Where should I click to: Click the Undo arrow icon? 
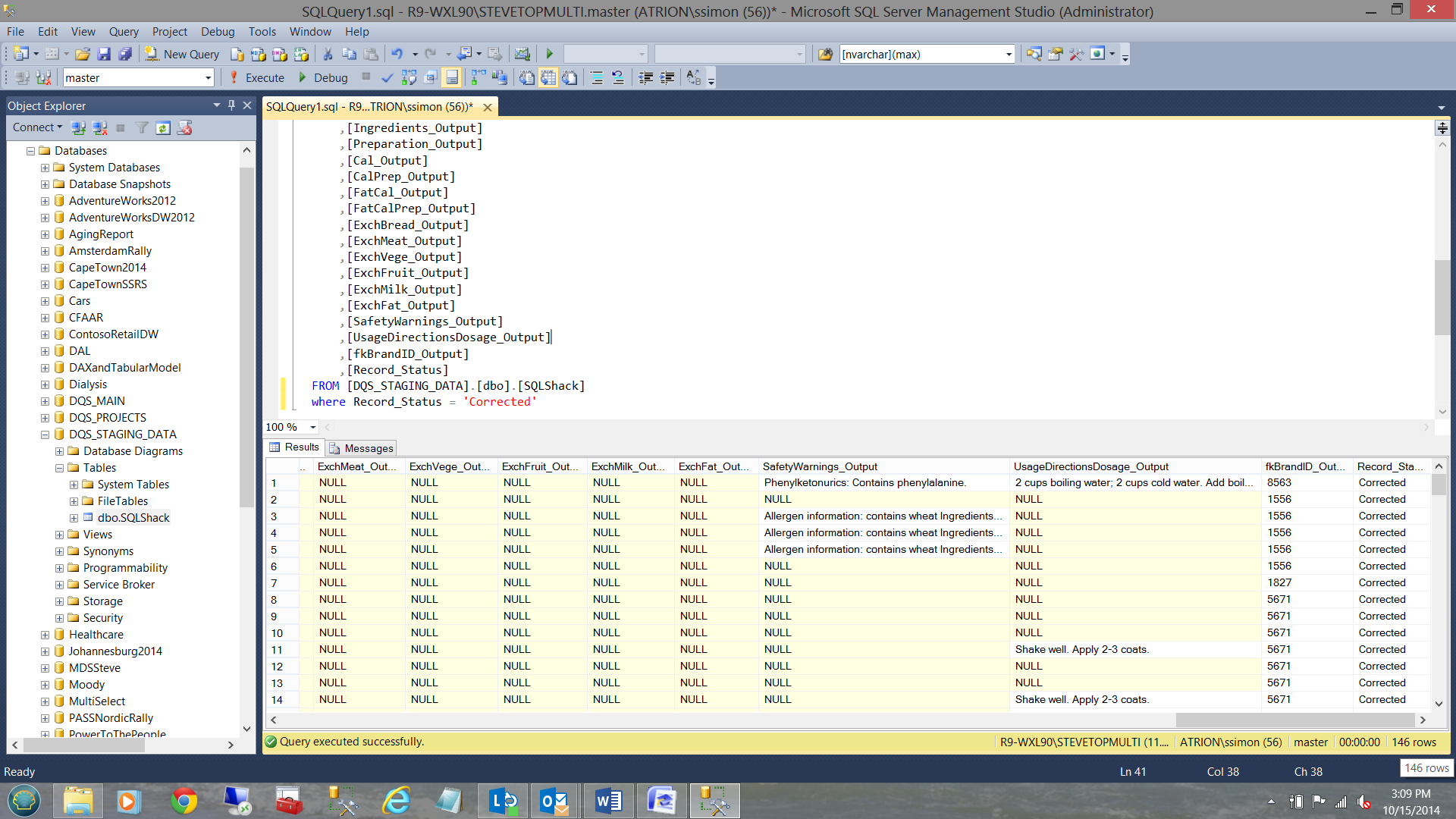click(x=397, y=54)
